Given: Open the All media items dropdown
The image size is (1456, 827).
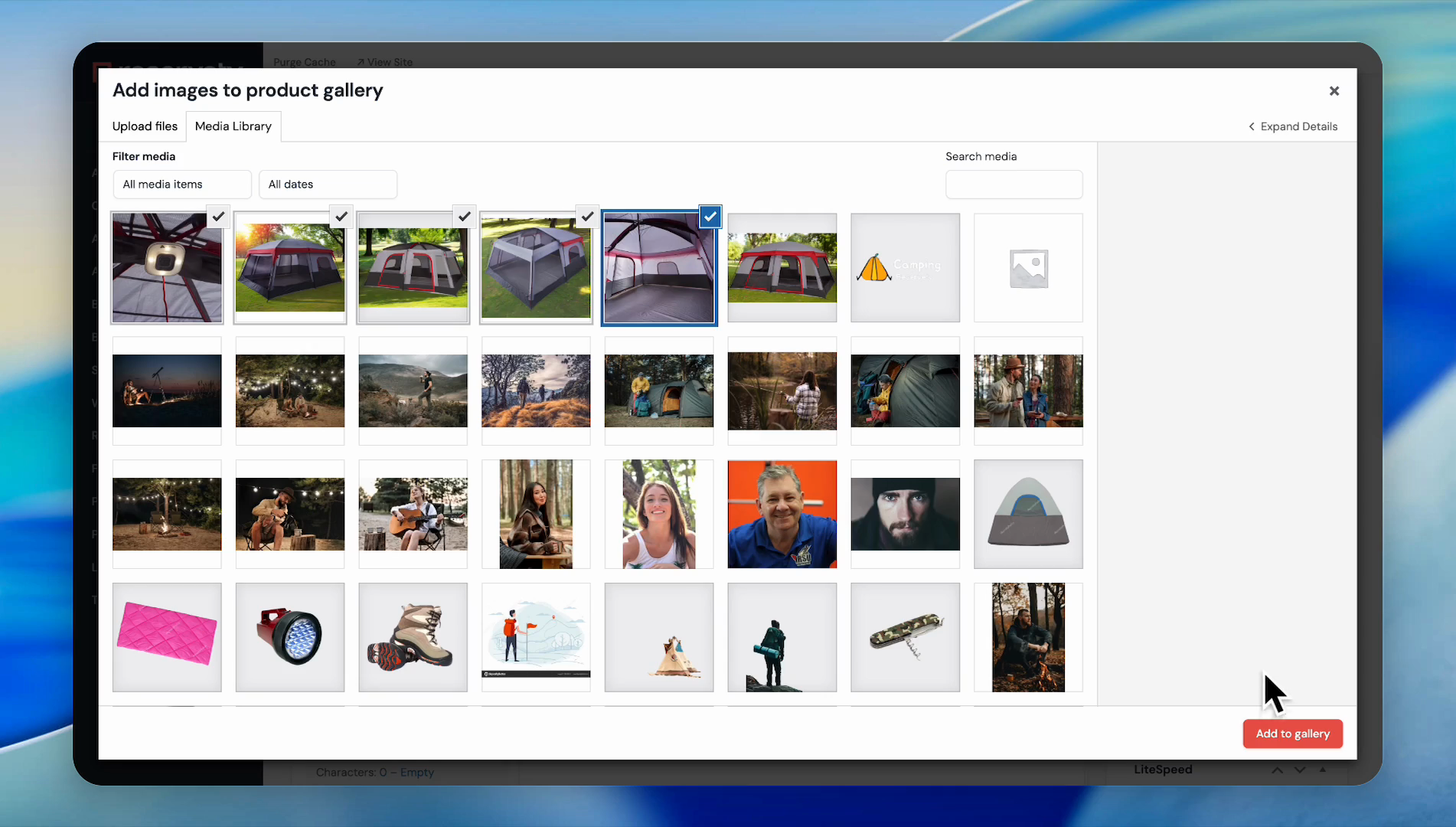Looking at the screenshot, I should (181, 185).
